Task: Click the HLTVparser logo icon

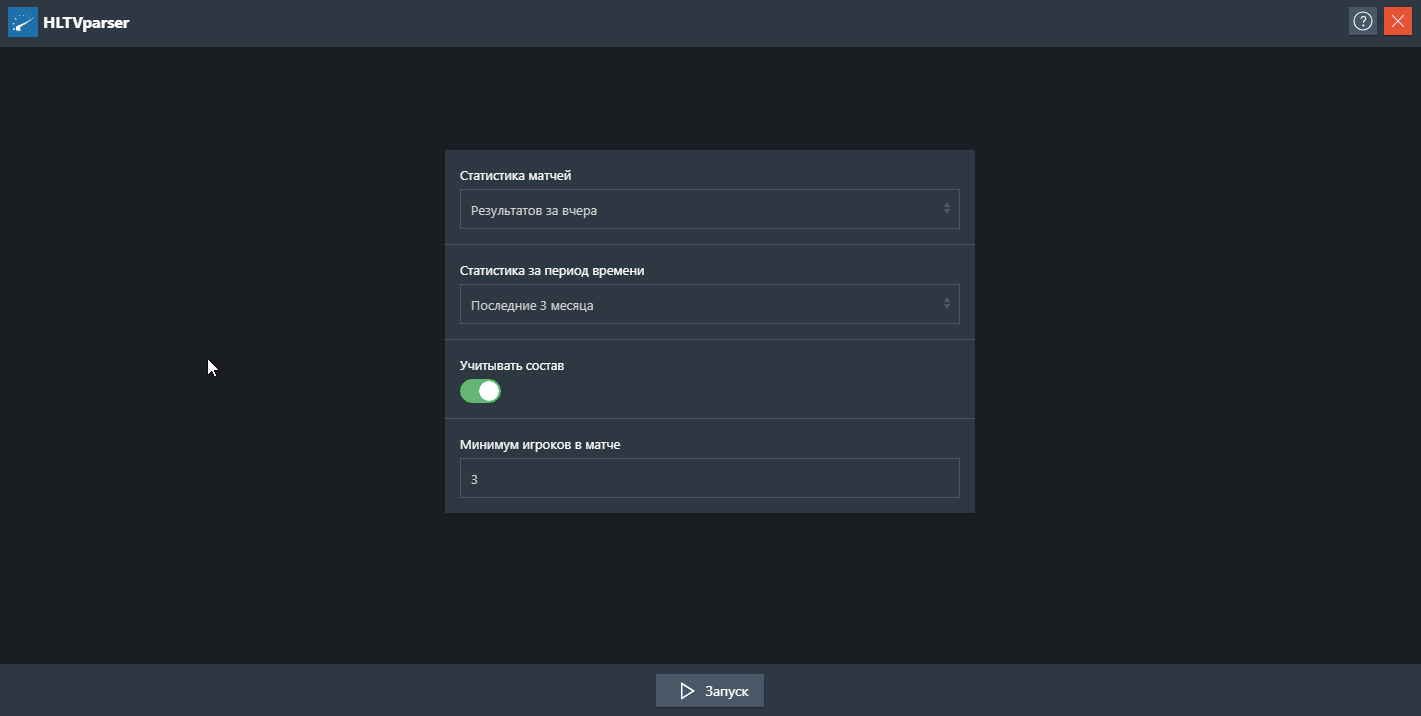Action: pos(22,22)
